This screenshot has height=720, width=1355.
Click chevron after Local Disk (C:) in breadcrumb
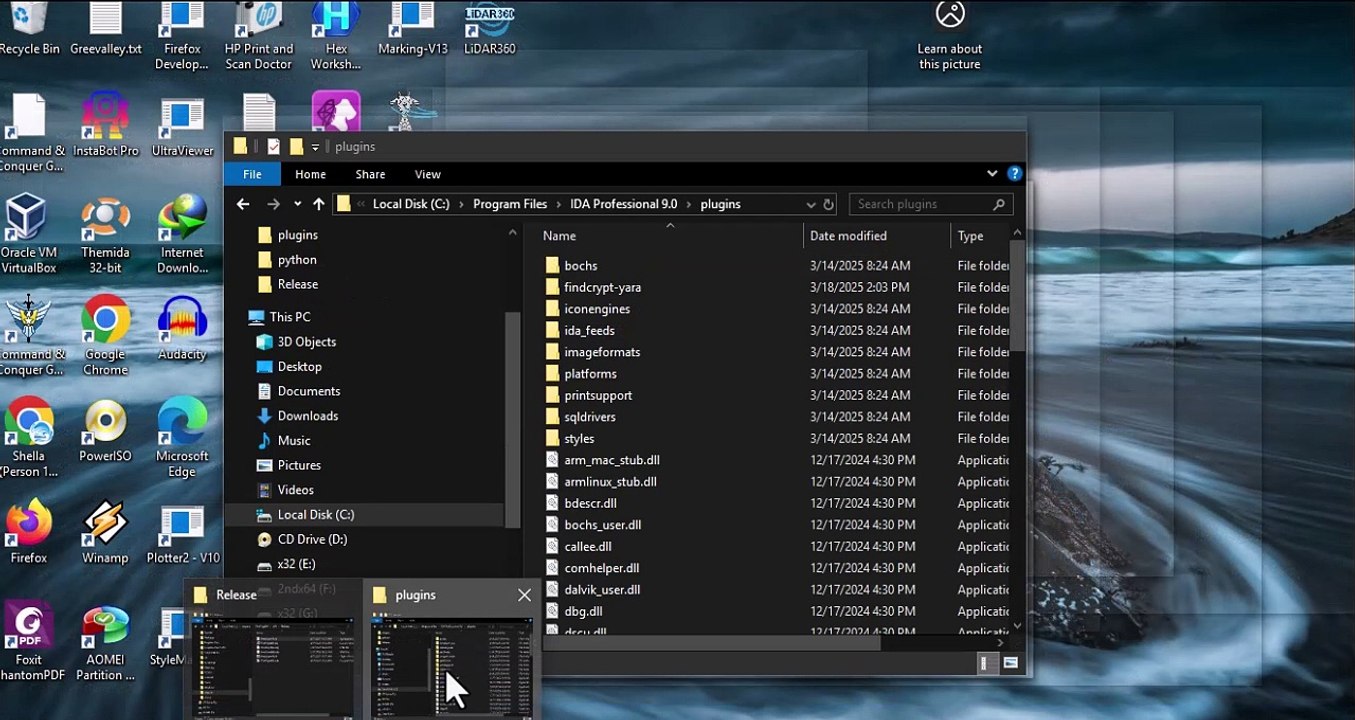462,204
